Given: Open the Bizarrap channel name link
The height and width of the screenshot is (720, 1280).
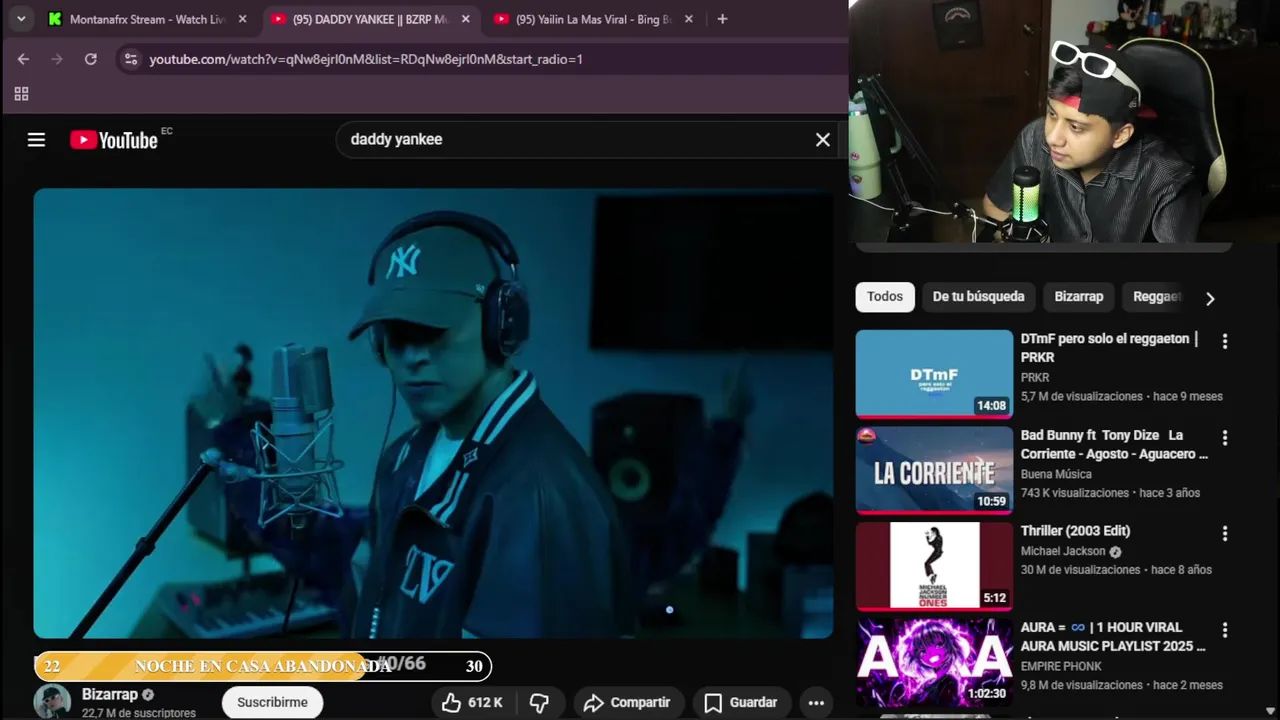Looking at the screenshot, I should tap(110, 694).
